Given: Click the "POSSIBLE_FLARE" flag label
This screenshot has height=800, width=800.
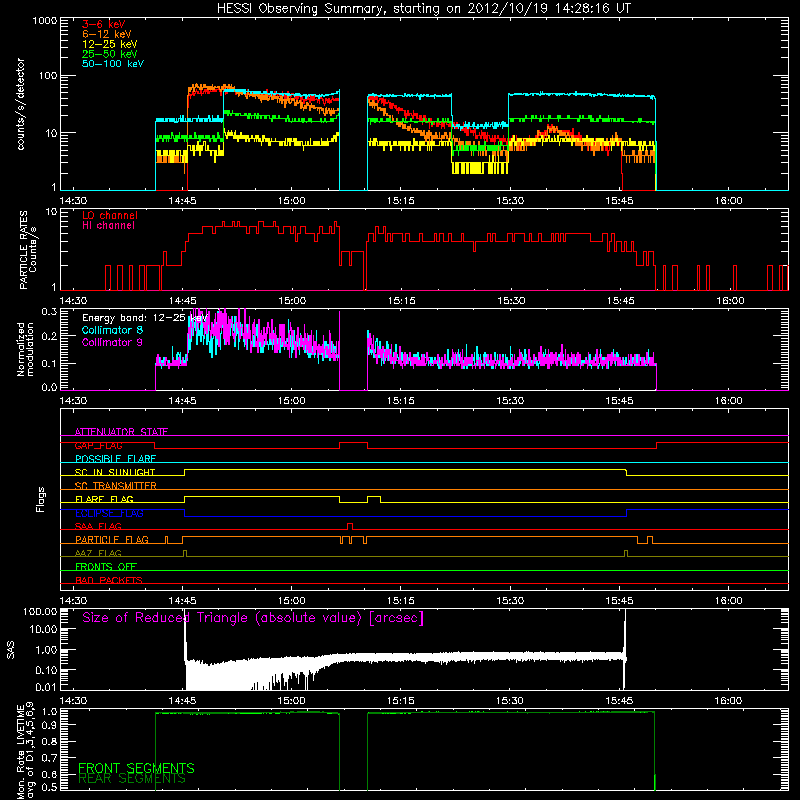Looking at the screenshot, I should point(115,459).
